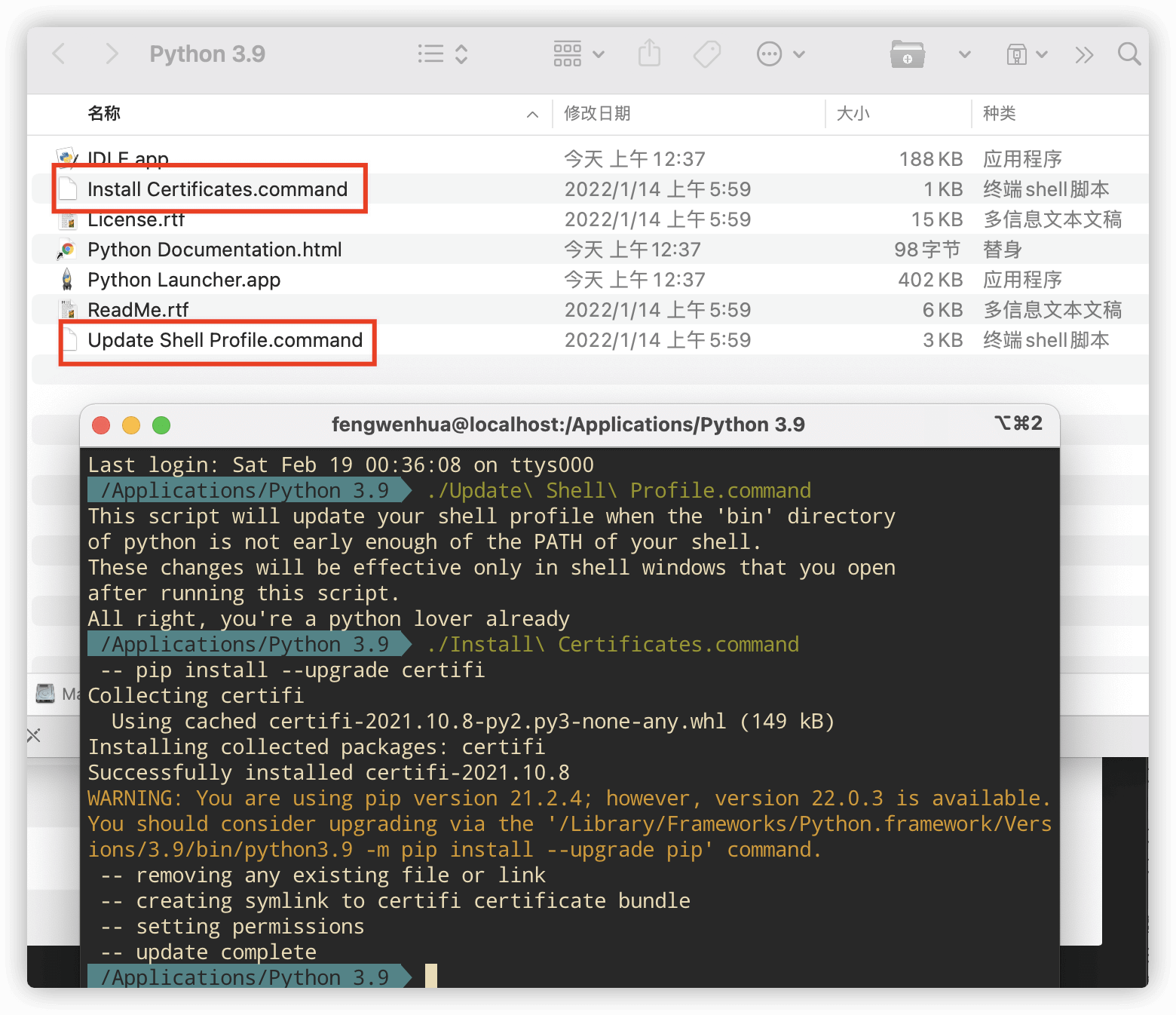Click the License.rtf document icon
The image size is (1176, 1015).
coord(68,219)
